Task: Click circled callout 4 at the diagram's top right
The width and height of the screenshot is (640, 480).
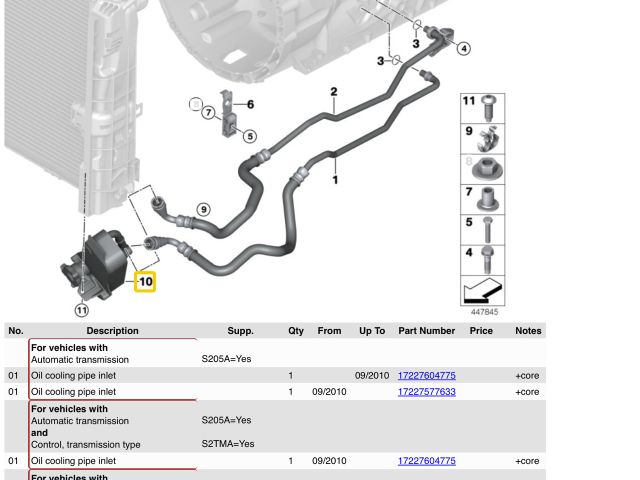Action: 464,48
